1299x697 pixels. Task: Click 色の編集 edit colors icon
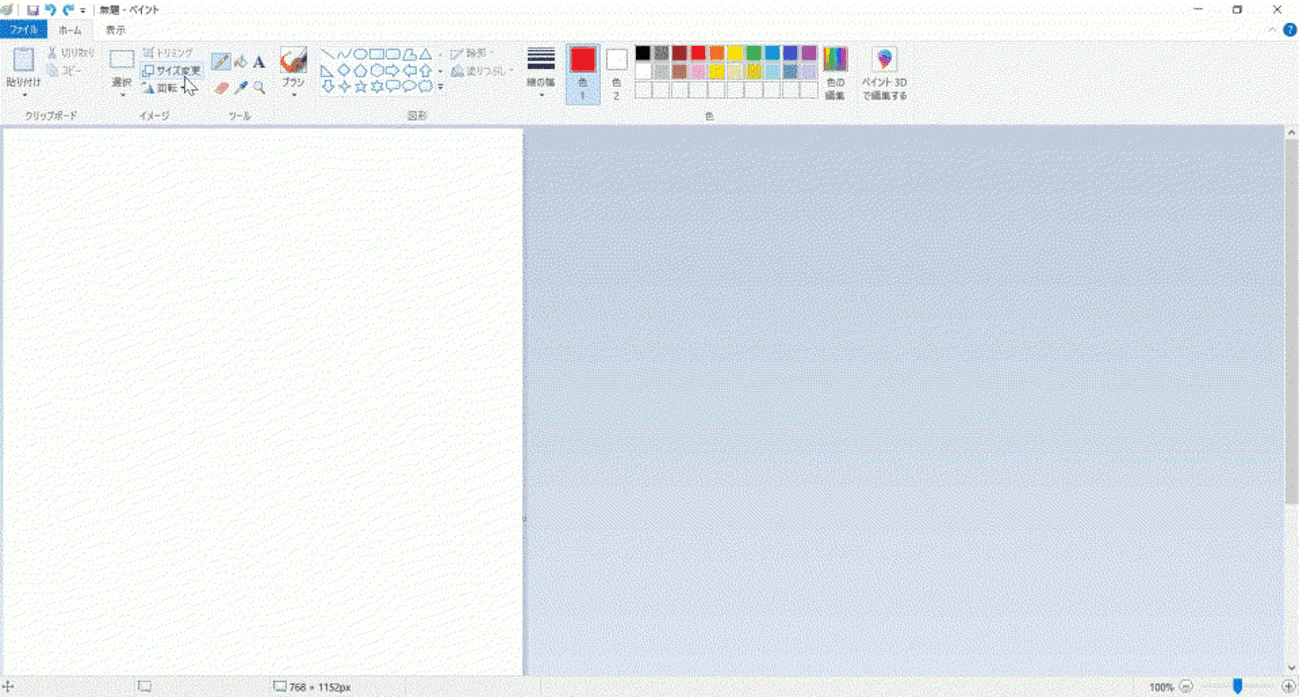coord(835,73)
